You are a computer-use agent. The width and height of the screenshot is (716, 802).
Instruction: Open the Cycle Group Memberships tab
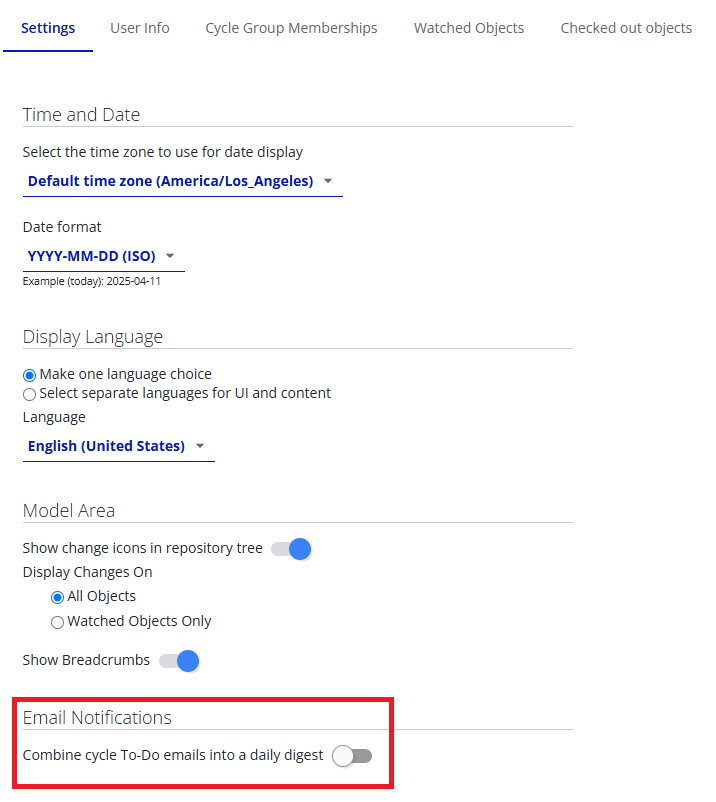(291, 28)
